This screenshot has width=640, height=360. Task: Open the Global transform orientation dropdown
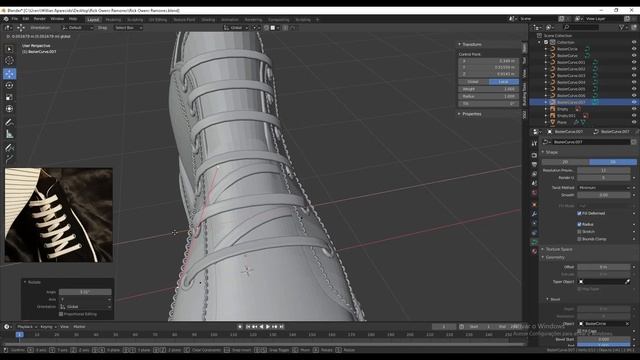coord(236,28)
